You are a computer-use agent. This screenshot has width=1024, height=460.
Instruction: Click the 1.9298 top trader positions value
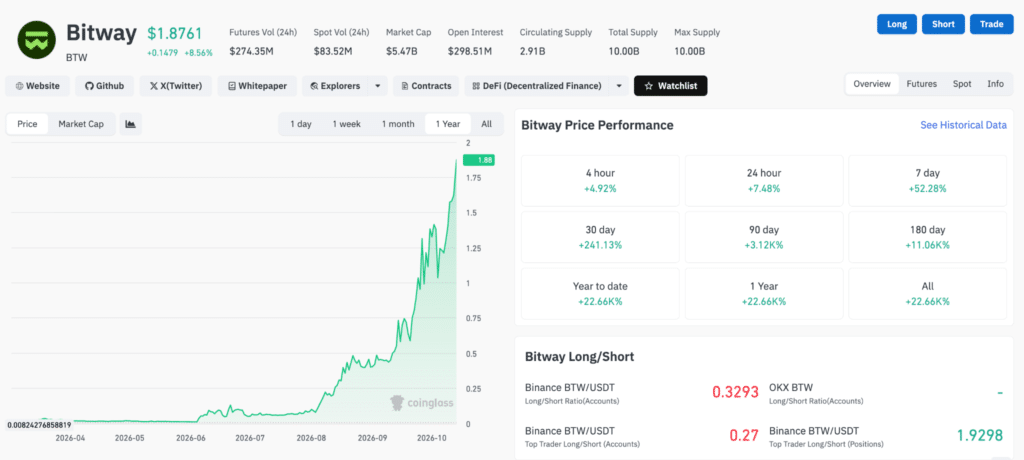coord(980,435)
